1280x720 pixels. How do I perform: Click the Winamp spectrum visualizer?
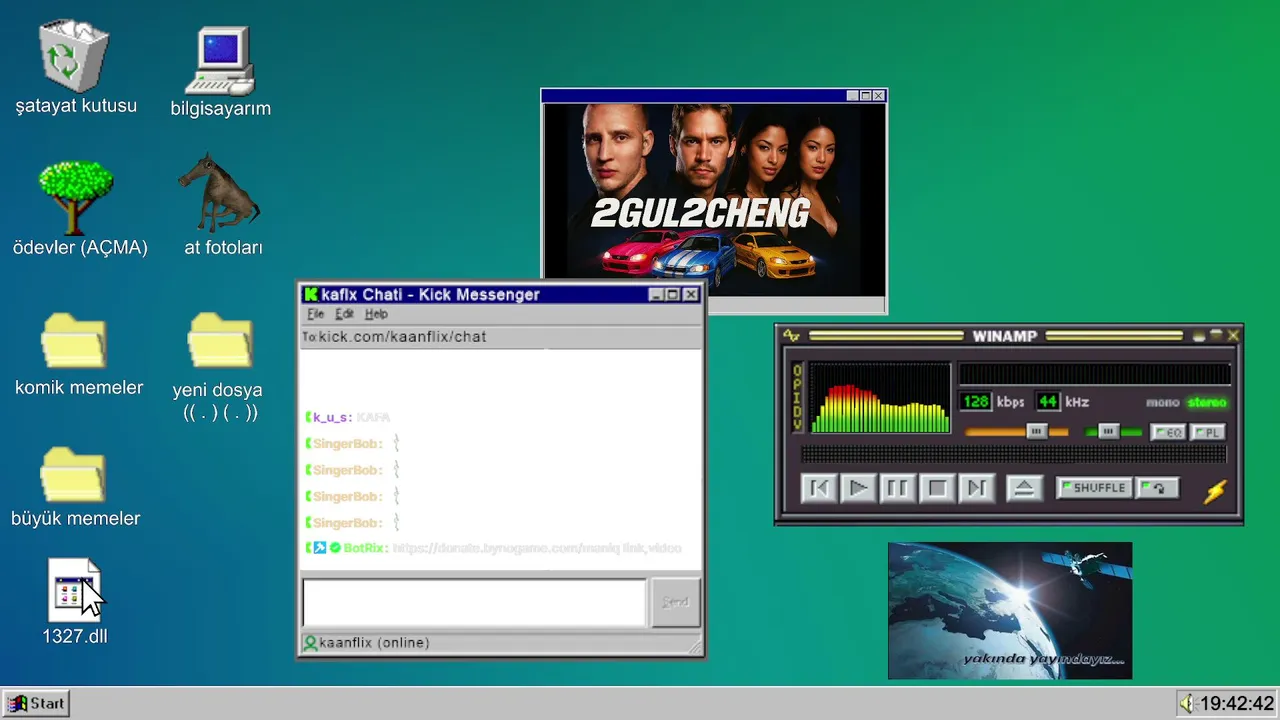[879, 398]
